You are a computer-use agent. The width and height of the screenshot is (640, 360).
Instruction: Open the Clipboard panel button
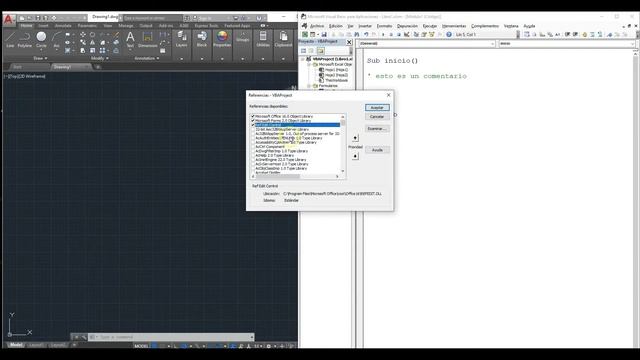tap(283, 39)
